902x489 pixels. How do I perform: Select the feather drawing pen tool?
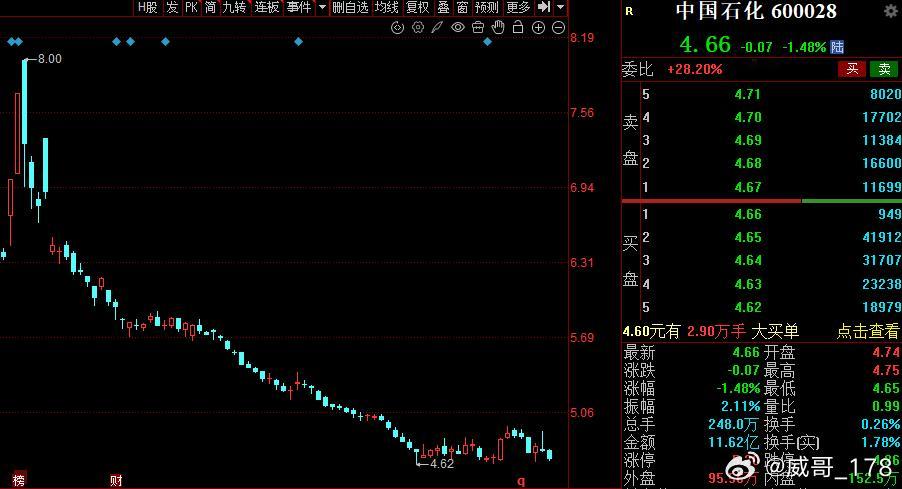pyautogui.click(x=438, y=28)
